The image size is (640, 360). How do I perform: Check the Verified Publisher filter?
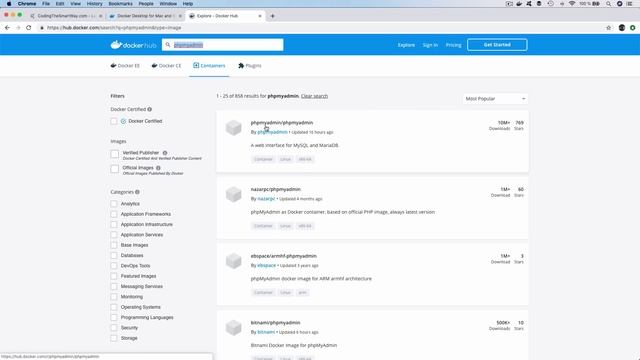pyautogui.click(x=115, y=154)
